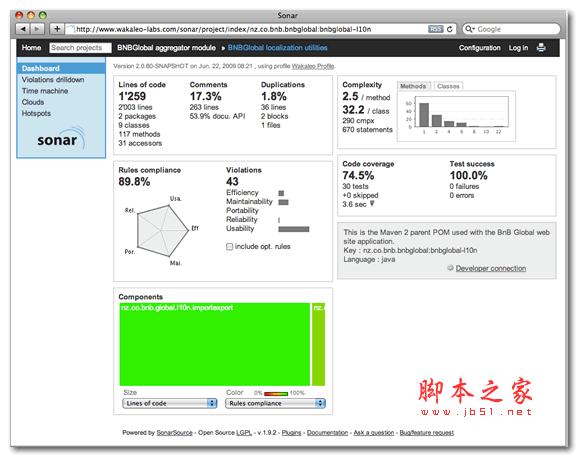Click the 117 methods text
Image resolution: width=579 pixels, height=458 pixels.
(x=139, y=134)
